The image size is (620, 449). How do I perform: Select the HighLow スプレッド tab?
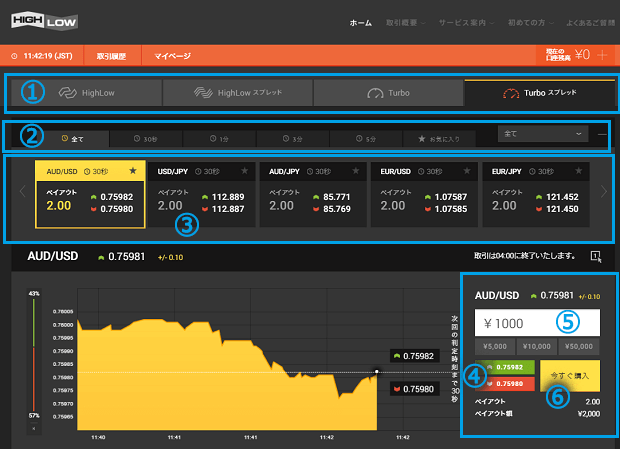pyautogui.click(x=238, y=93)
